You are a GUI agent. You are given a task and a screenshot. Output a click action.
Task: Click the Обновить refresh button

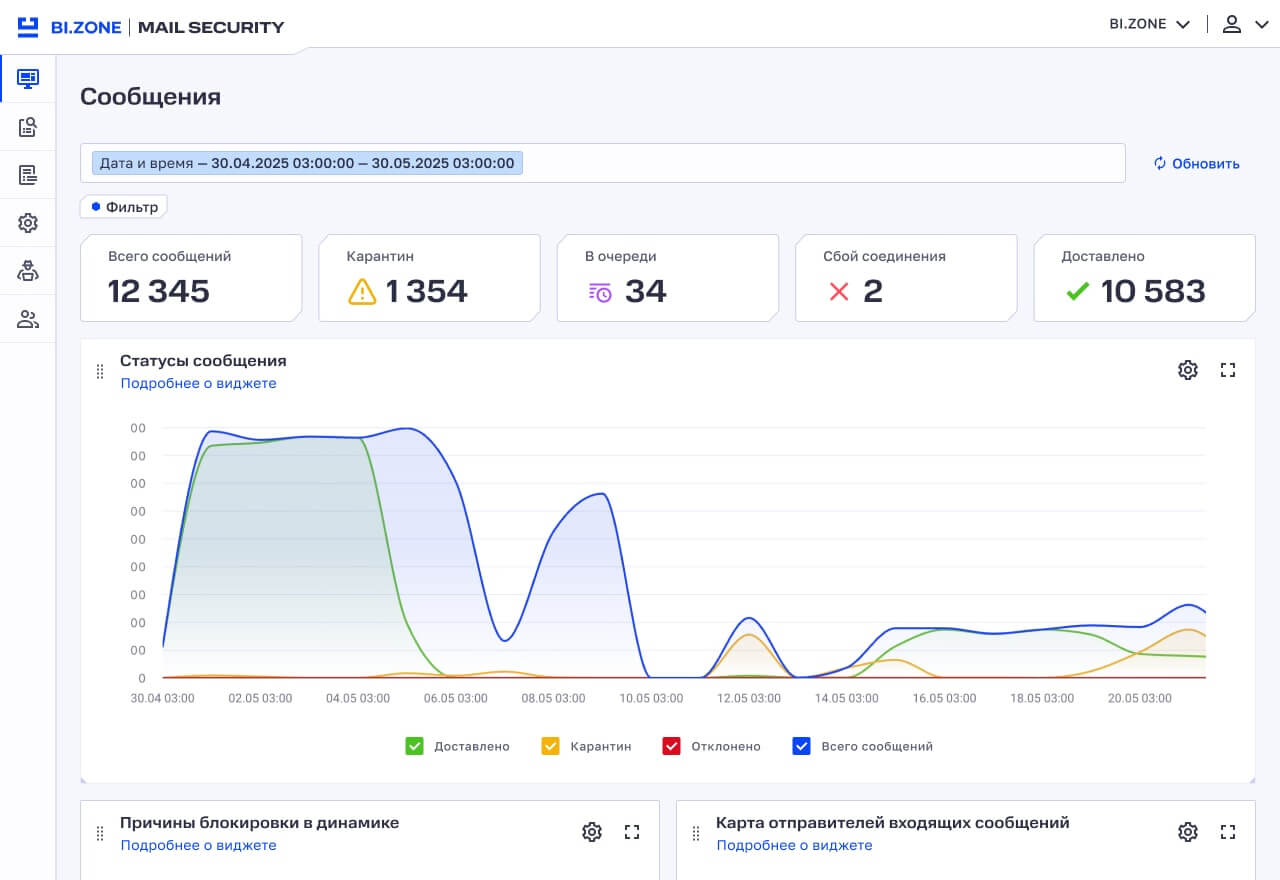coord(1196,164)
